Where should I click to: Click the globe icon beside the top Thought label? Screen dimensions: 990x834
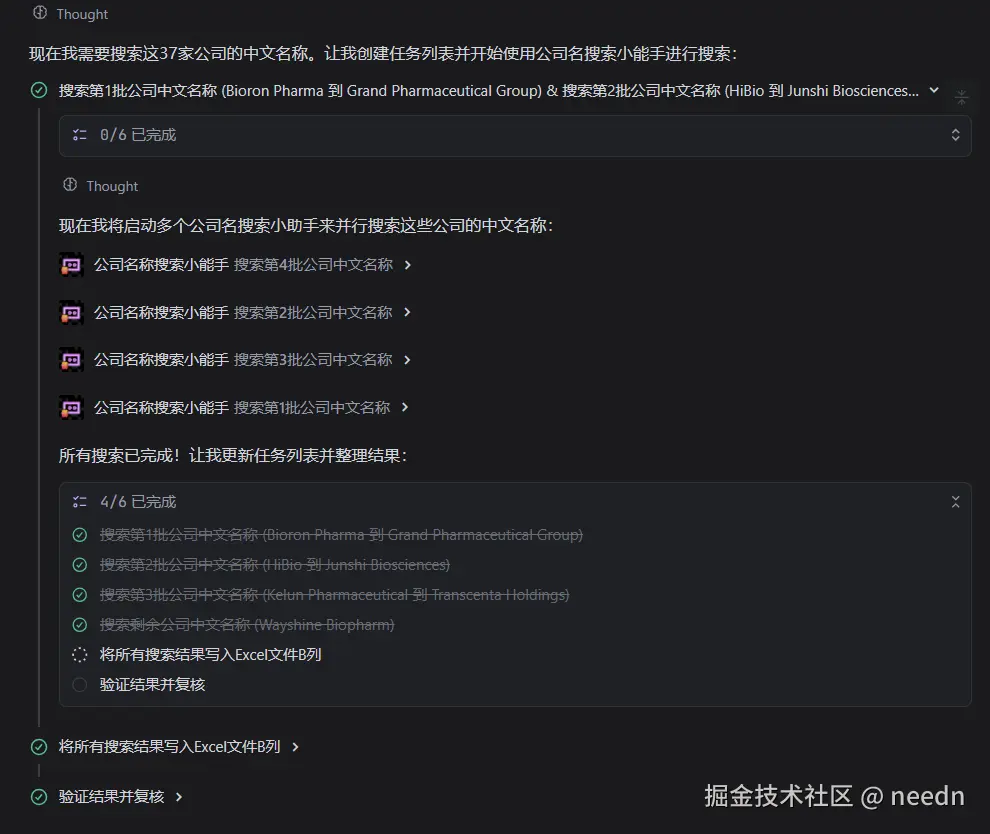(x=38, y=13)
